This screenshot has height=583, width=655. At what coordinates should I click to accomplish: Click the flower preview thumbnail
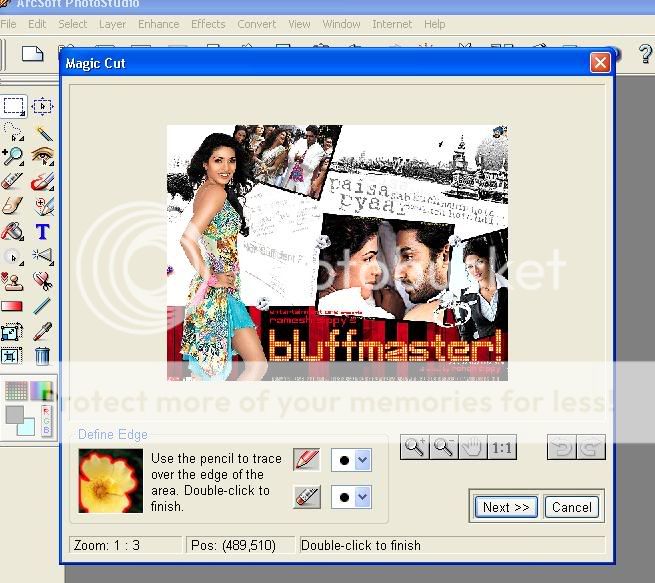pyautogui.click(x=110, y=480)
